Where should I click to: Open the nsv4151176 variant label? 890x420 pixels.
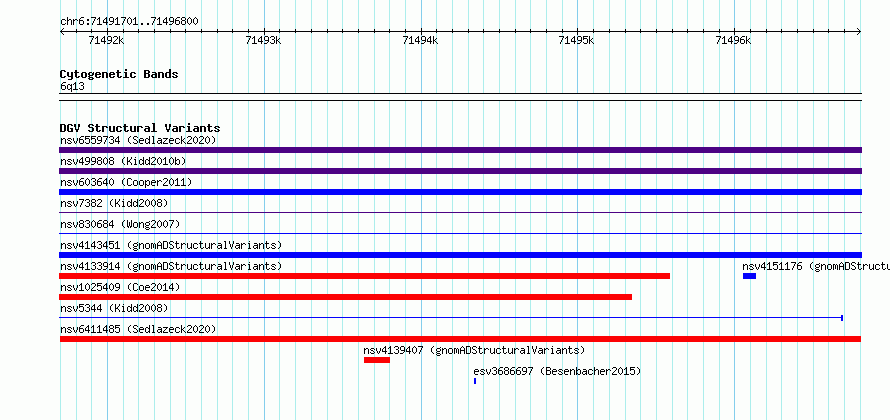pyautogui.click(x=816, y=266)
